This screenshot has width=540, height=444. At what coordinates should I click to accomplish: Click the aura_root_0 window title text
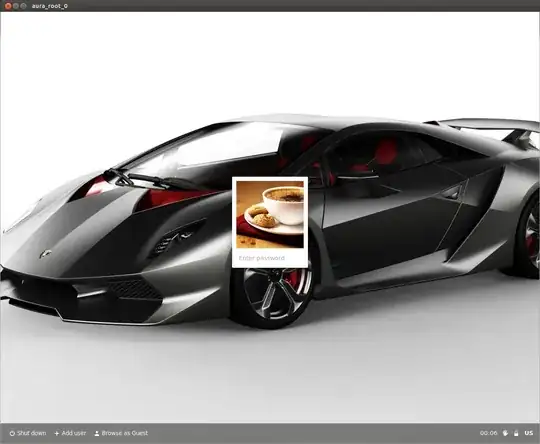tap(50, 6)
